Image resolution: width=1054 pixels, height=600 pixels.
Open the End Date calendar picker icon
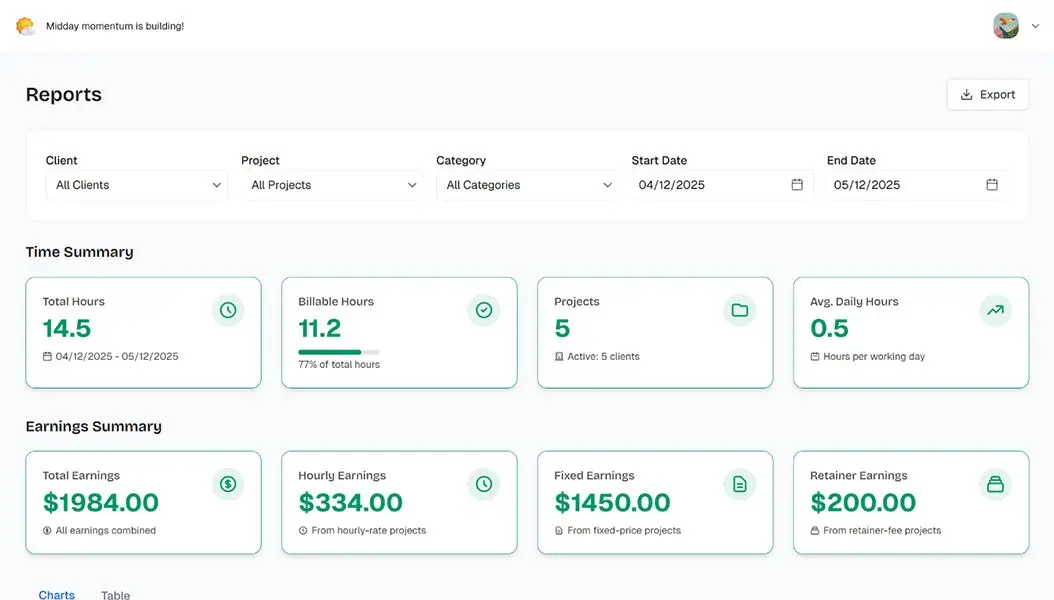coord(992,185)
